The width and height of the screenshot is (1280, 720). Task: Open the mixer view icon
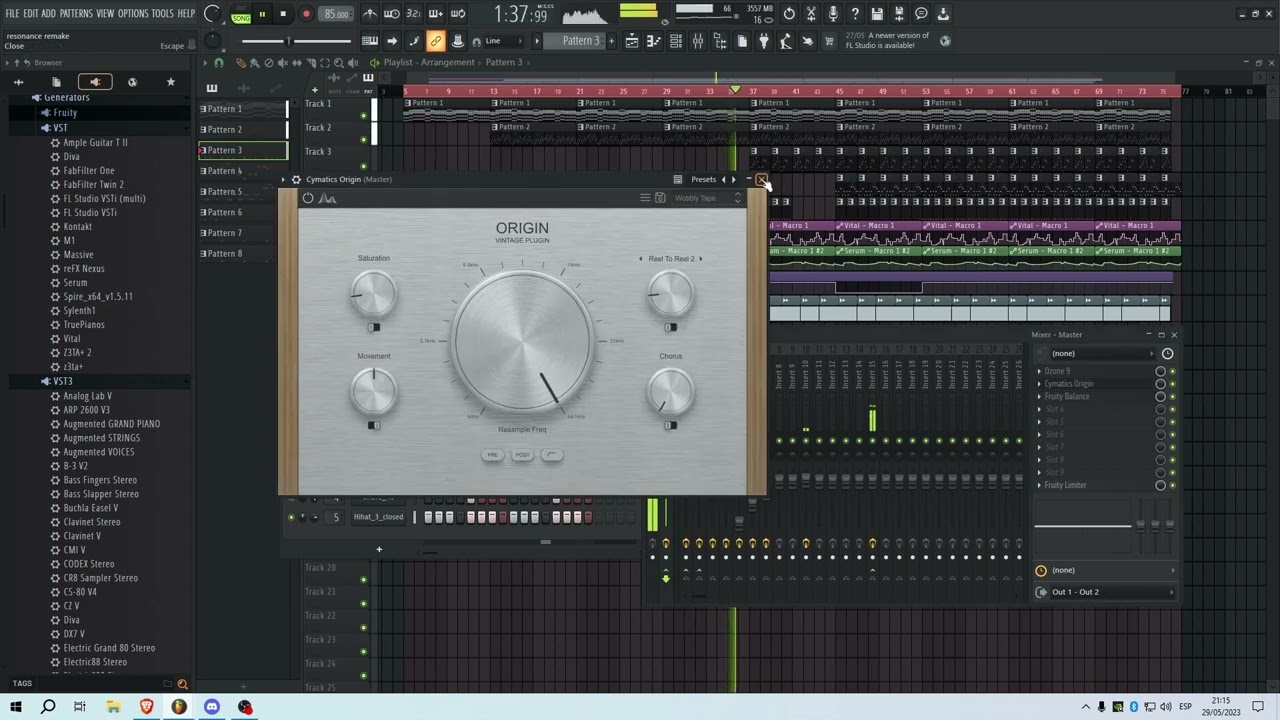coord(698,41)
